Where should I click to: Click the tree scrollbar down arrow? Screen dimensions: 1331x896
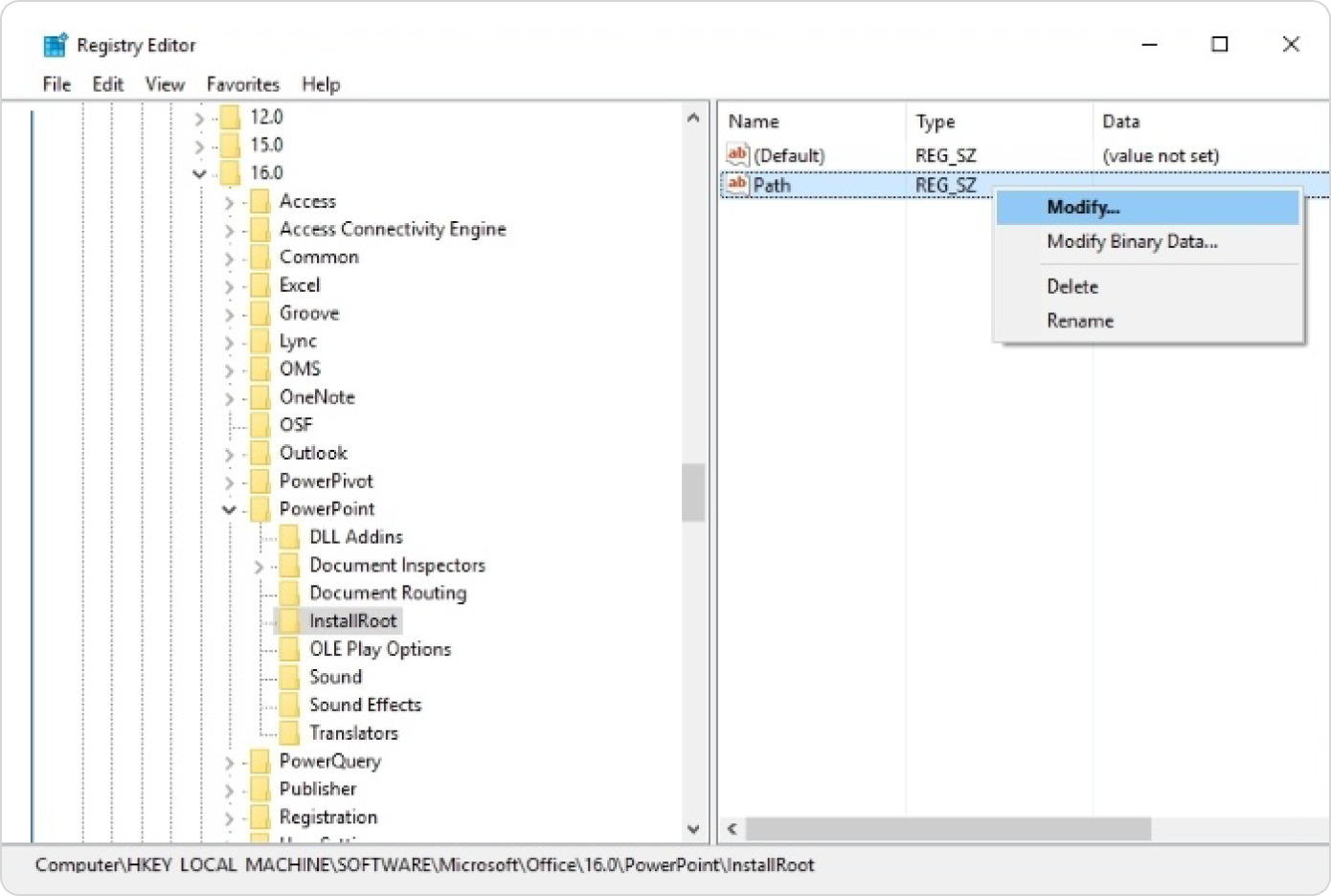(x=693, y=830)
